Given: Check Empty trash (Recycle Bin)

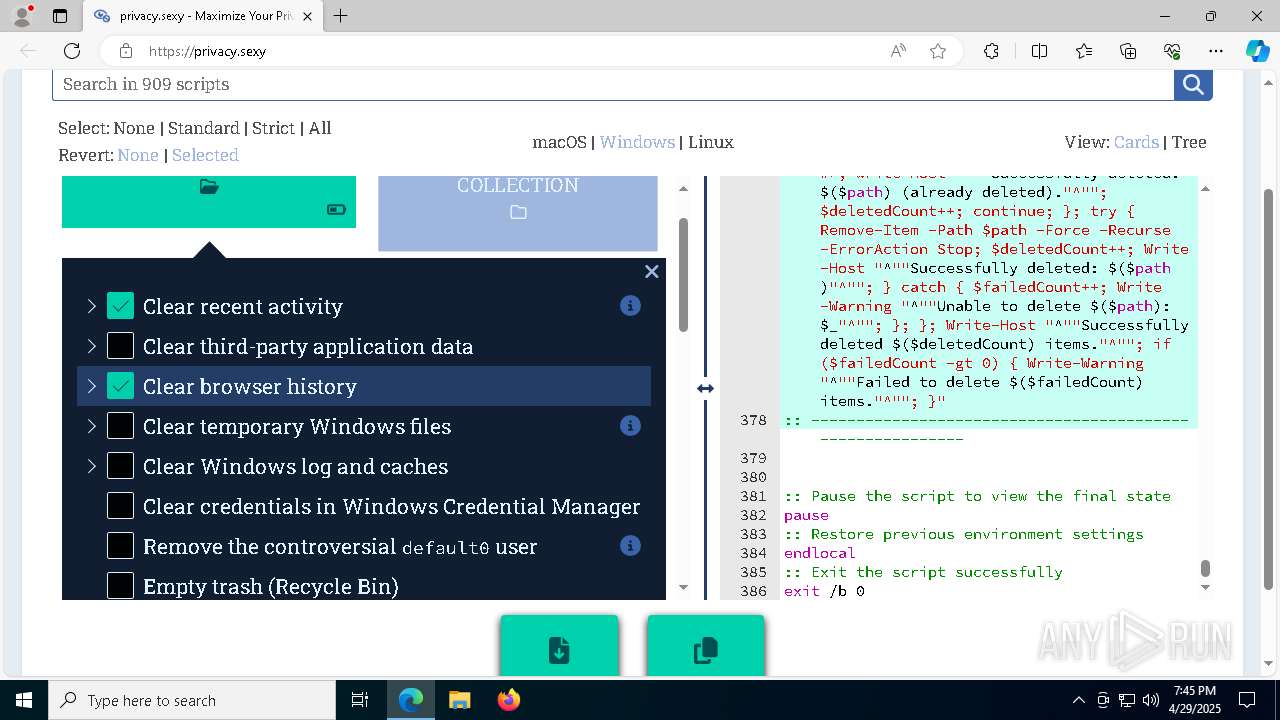Looking at the screenshot, I should coord(120,586).
